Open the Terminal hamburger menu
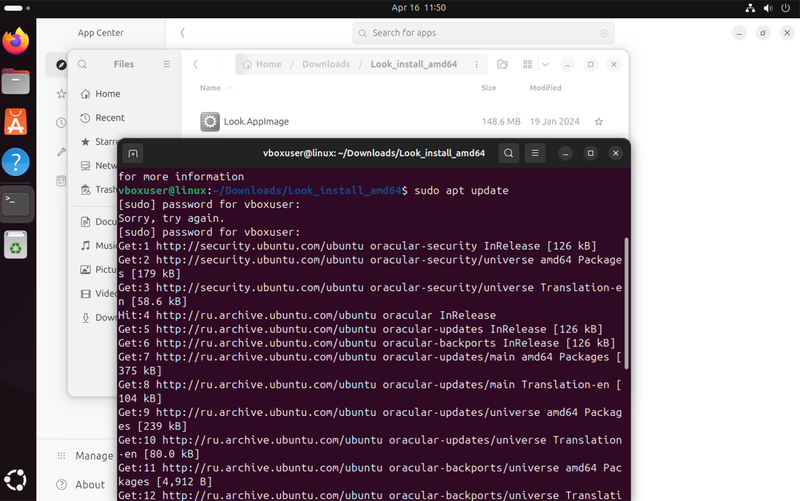The width and height of the screenshot is (800, 501). pyautogui.click(x=535, y=153)
